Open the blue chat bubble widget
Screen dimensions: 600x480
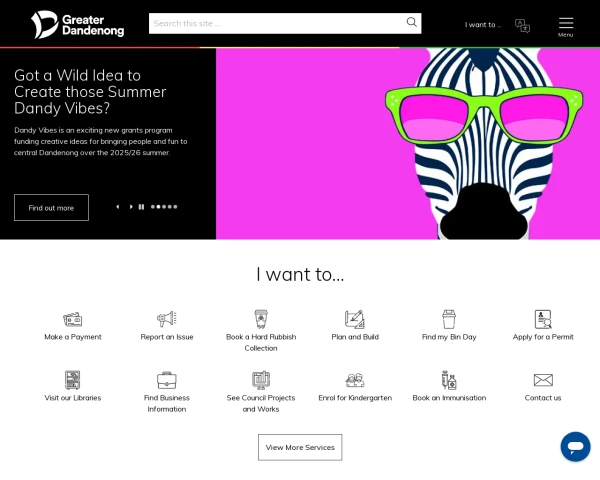tap(575, 446)
